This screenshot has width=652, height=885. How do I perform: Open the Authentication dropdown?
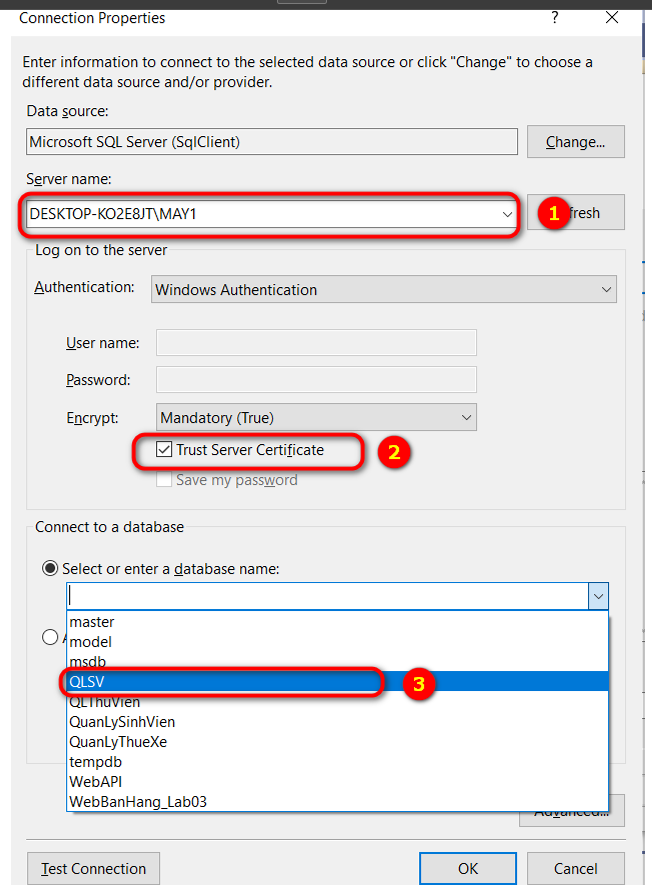[x=605, y=290]
